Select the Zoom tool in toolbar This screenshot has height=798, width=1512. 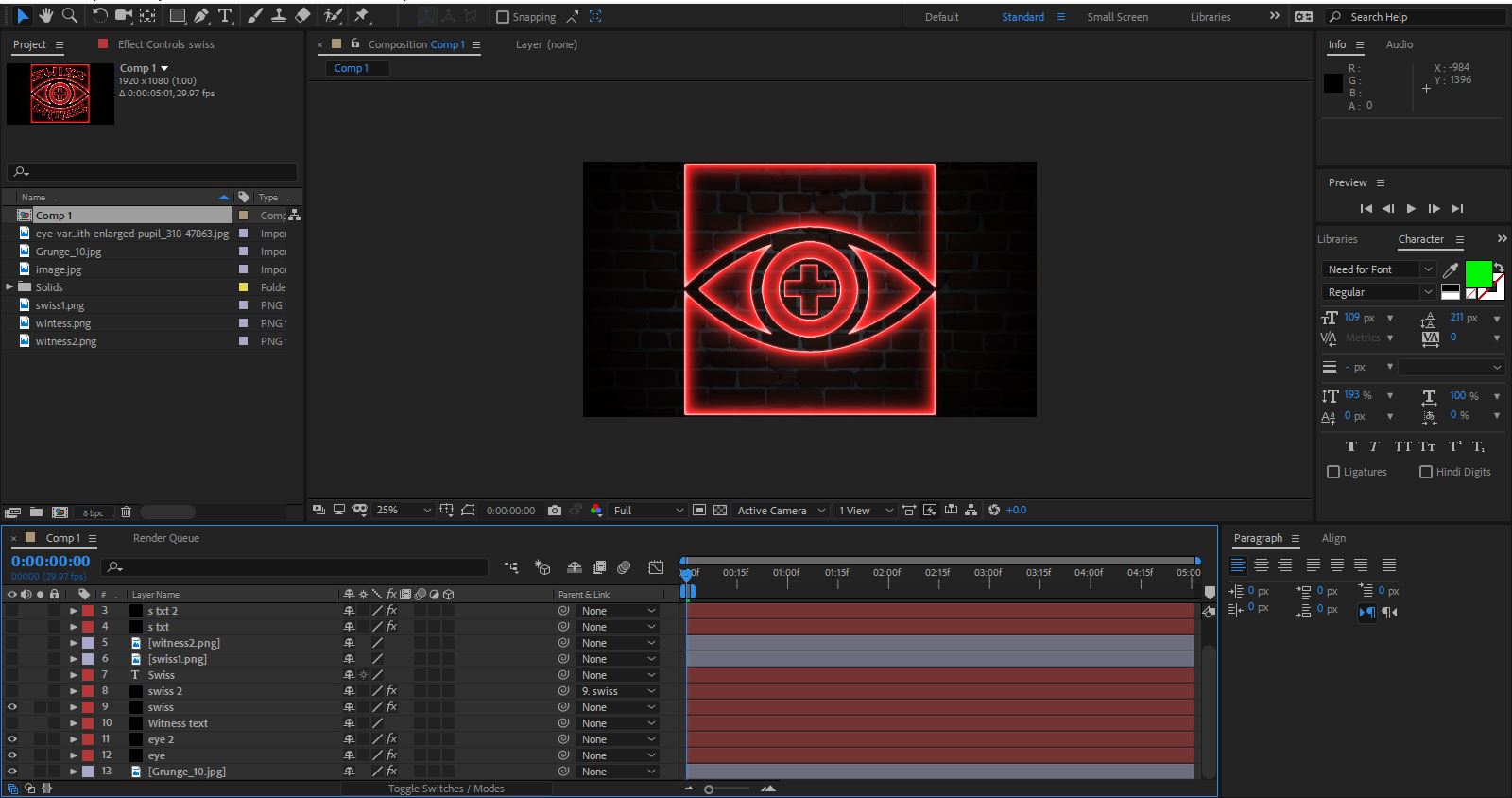pyautogui.click(x=69, y=15)
